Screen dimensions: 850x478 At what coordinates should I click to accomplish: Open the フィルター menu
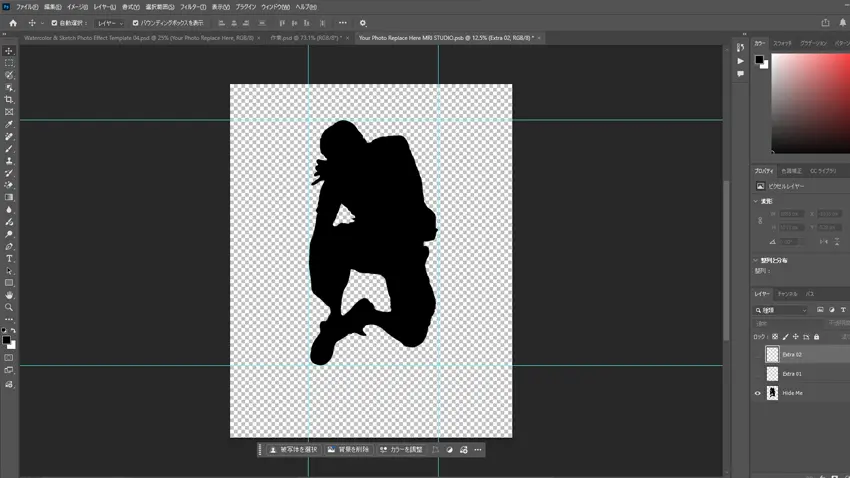tap(192, 7)
